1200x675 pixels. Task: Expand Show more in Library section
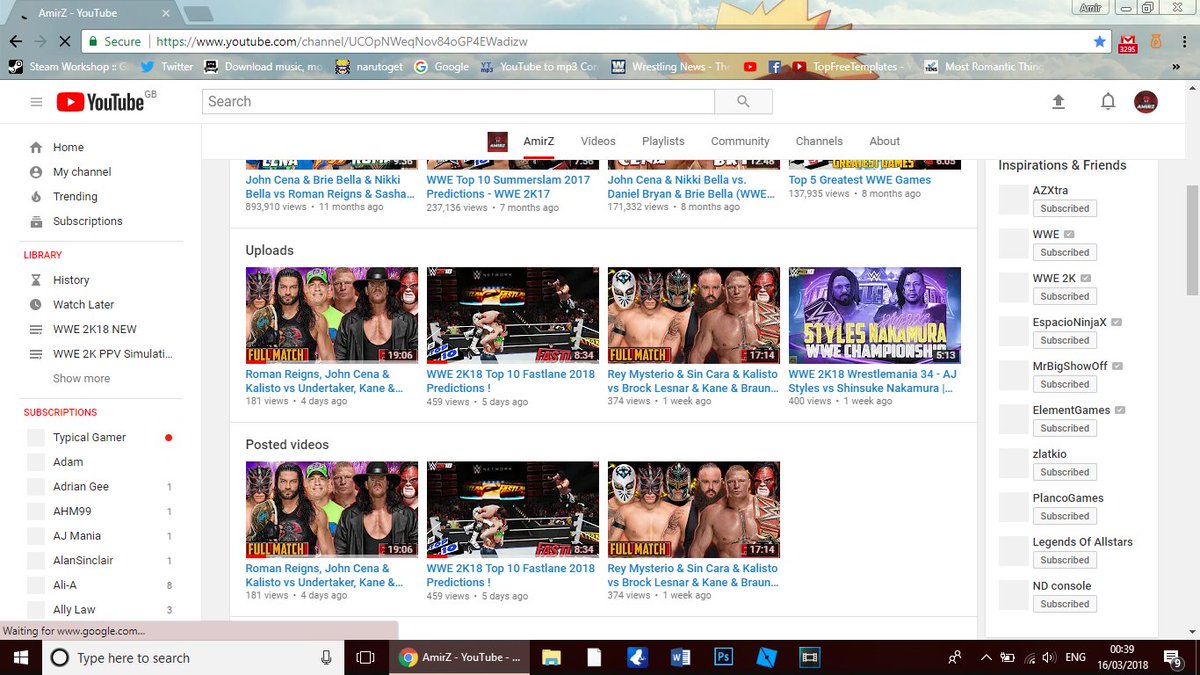click(x=81, y=378)
